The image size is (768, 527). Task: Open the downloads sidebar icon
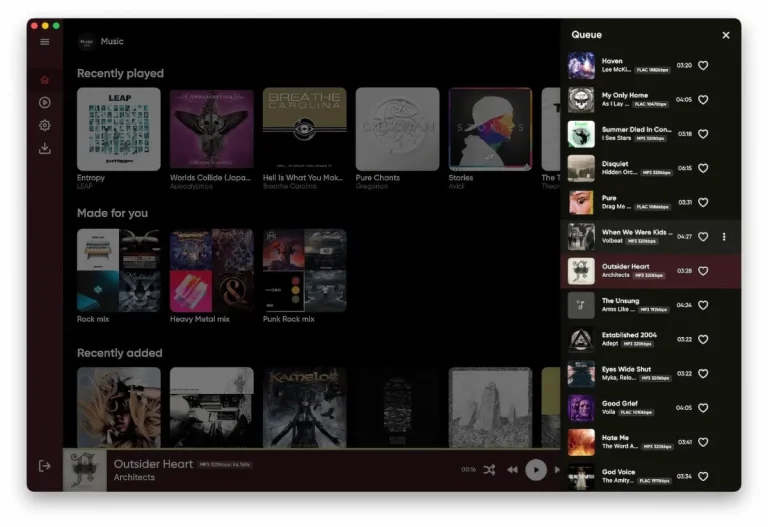(x=45, y=148)
